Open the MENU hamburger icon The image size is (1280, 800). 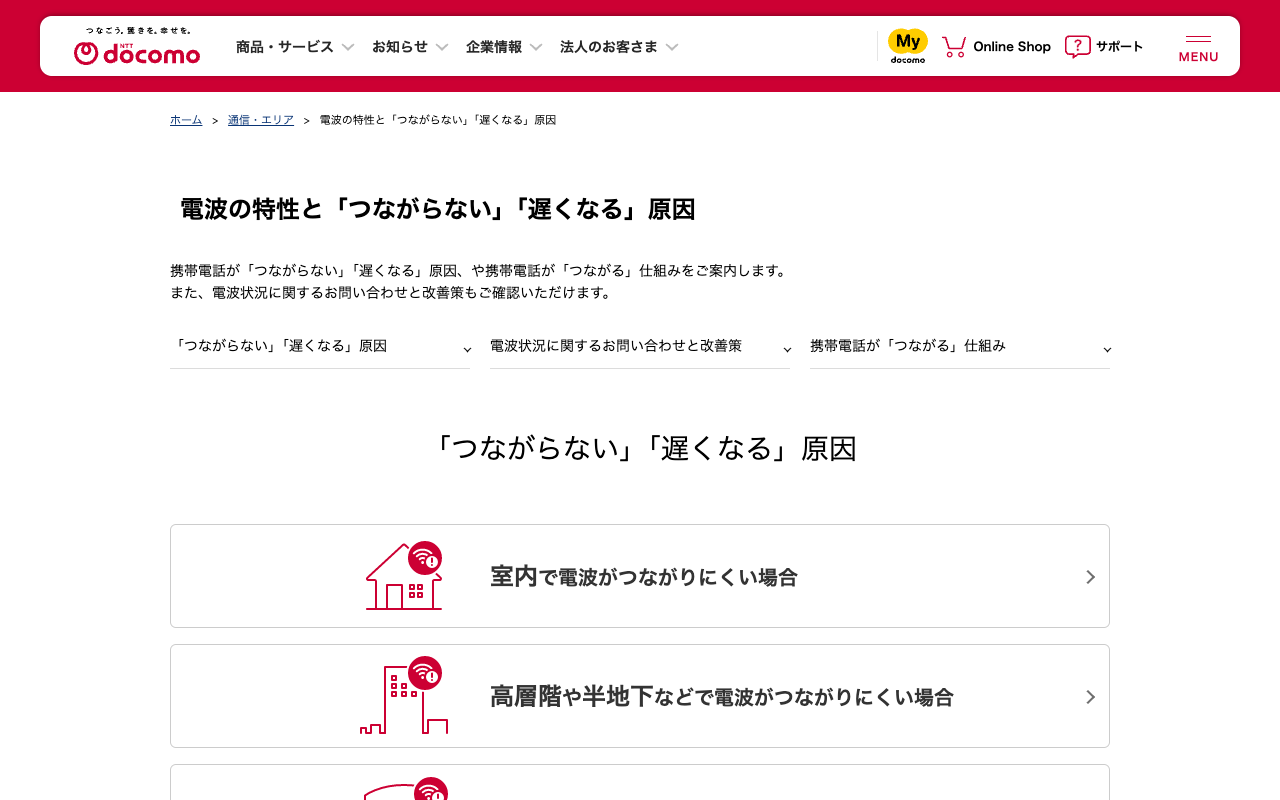click(x=1198, y=47)
